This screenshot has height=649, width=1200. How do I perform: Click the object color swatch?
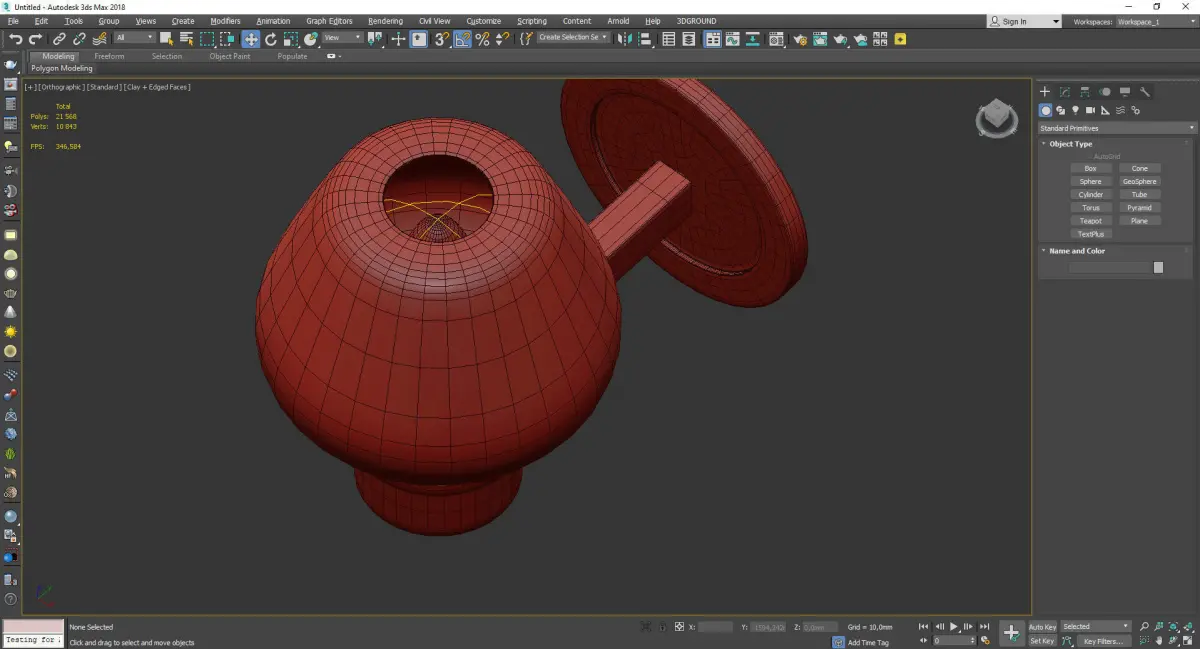click(1158, 267)
